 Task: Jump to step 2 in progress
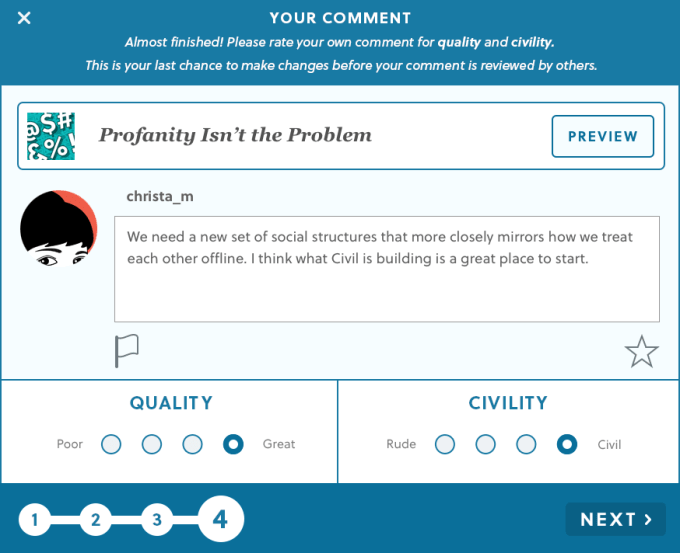[x=95, y=520]
